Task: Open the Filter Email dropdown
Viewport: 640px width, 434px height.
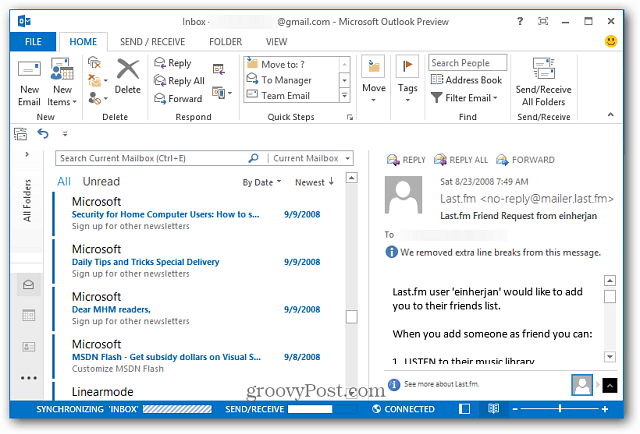Action: click(x=464, y=98)
